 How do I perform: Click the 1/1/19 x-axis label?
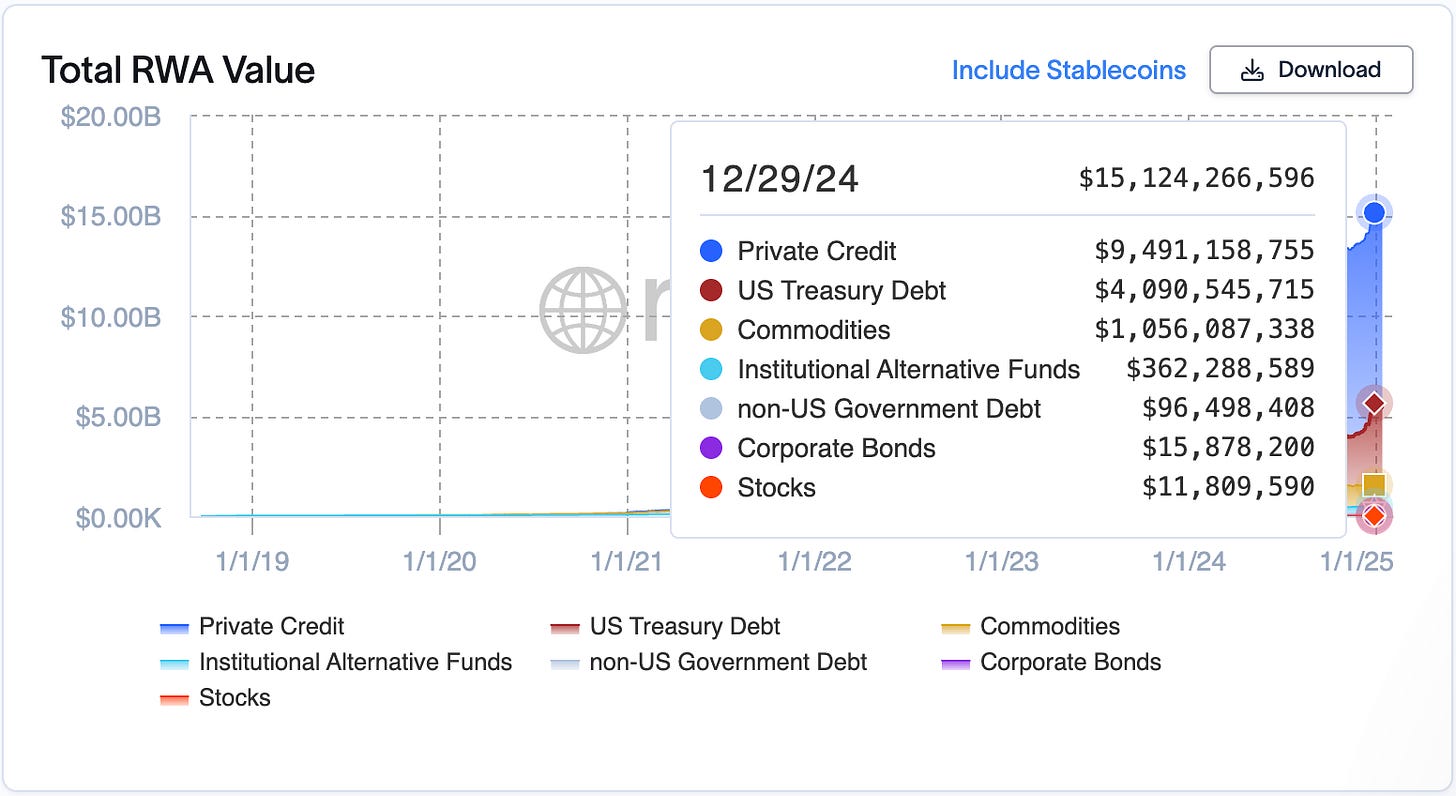coord(252,561)
